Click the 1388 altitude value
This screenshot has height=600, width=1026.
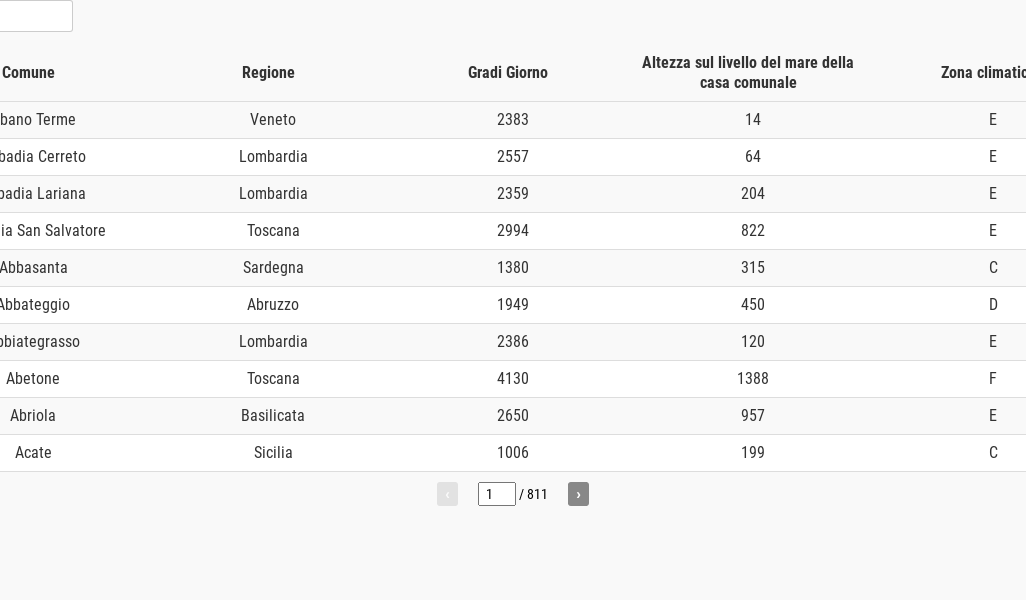coord(753,378)
